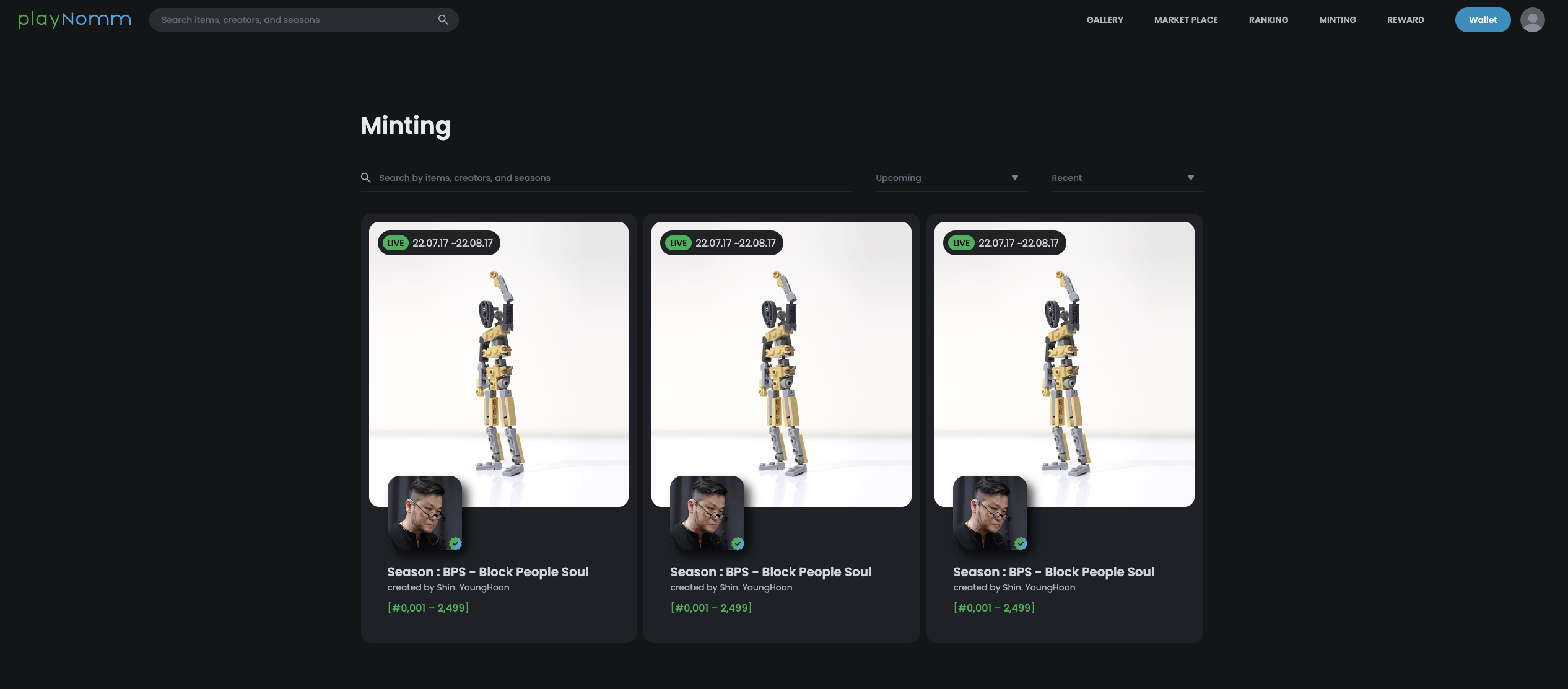
Task: Click verified badge on first card's creator photo
Action: click(x=455, y=543)
